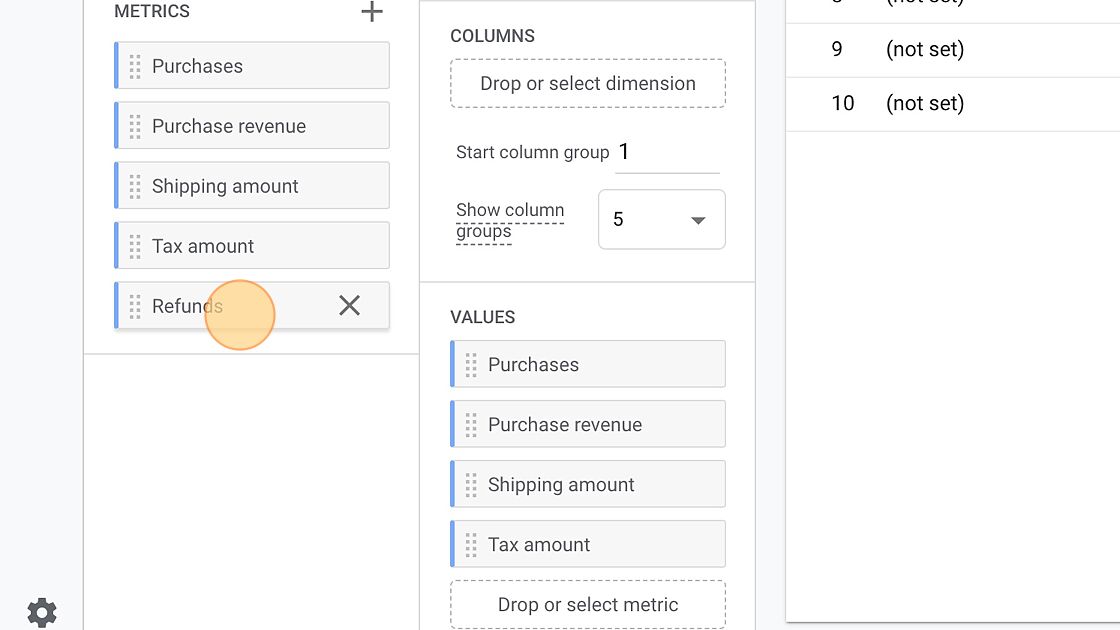
Task: Remove the Refunds metric with X icon
Action: 349,306
